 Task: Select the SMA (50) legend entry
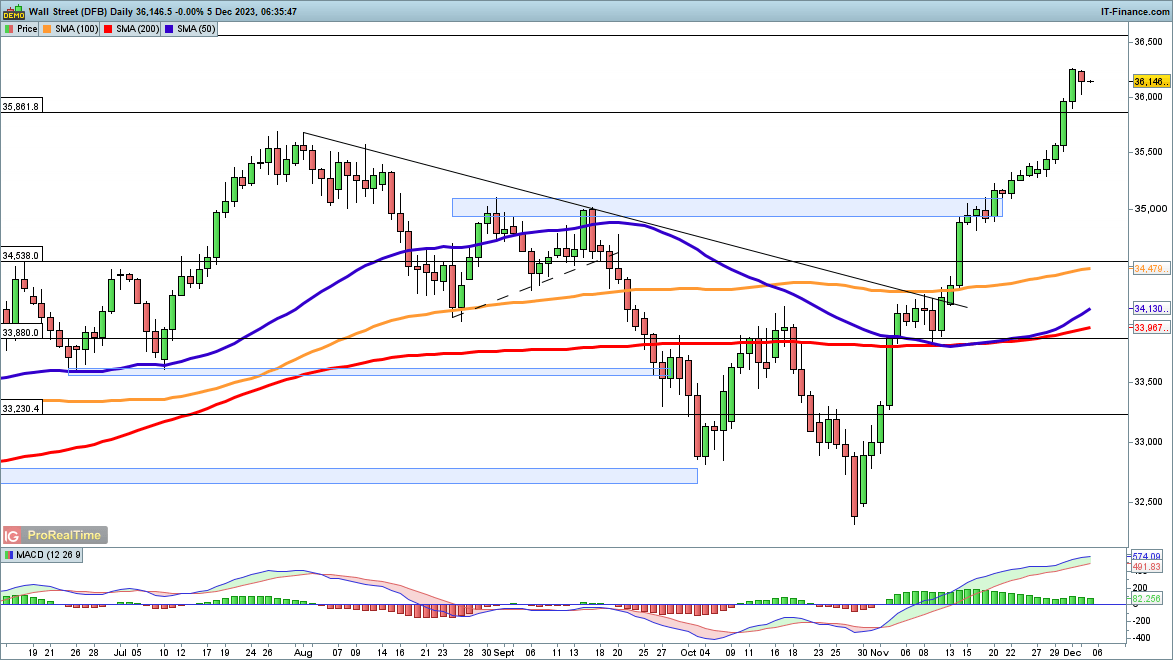click(x=190, y=29)
